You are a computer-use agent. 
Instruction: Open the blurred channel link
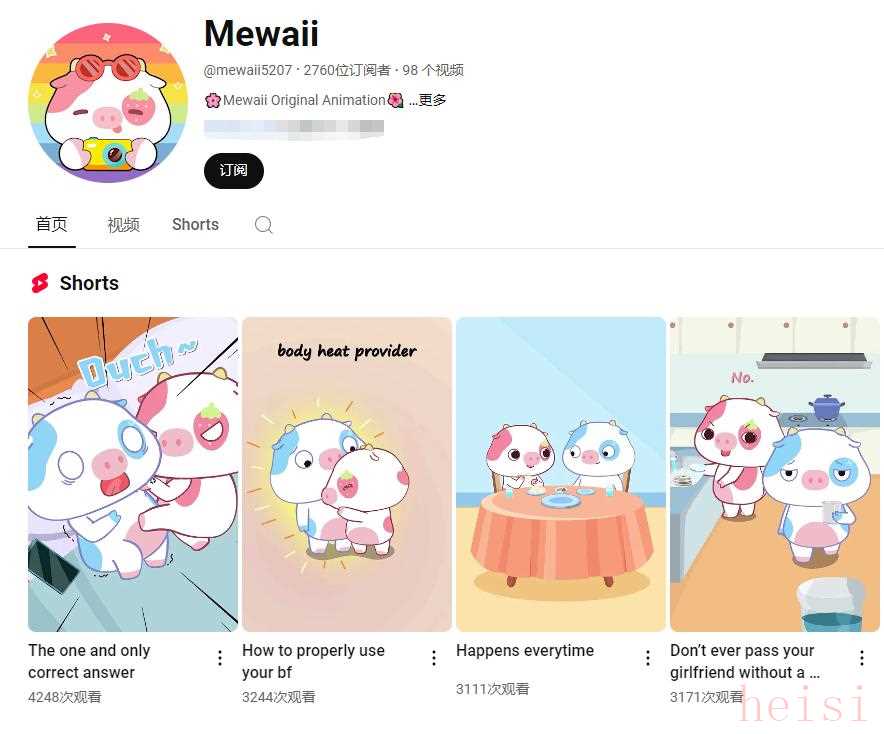click(294, 129)
